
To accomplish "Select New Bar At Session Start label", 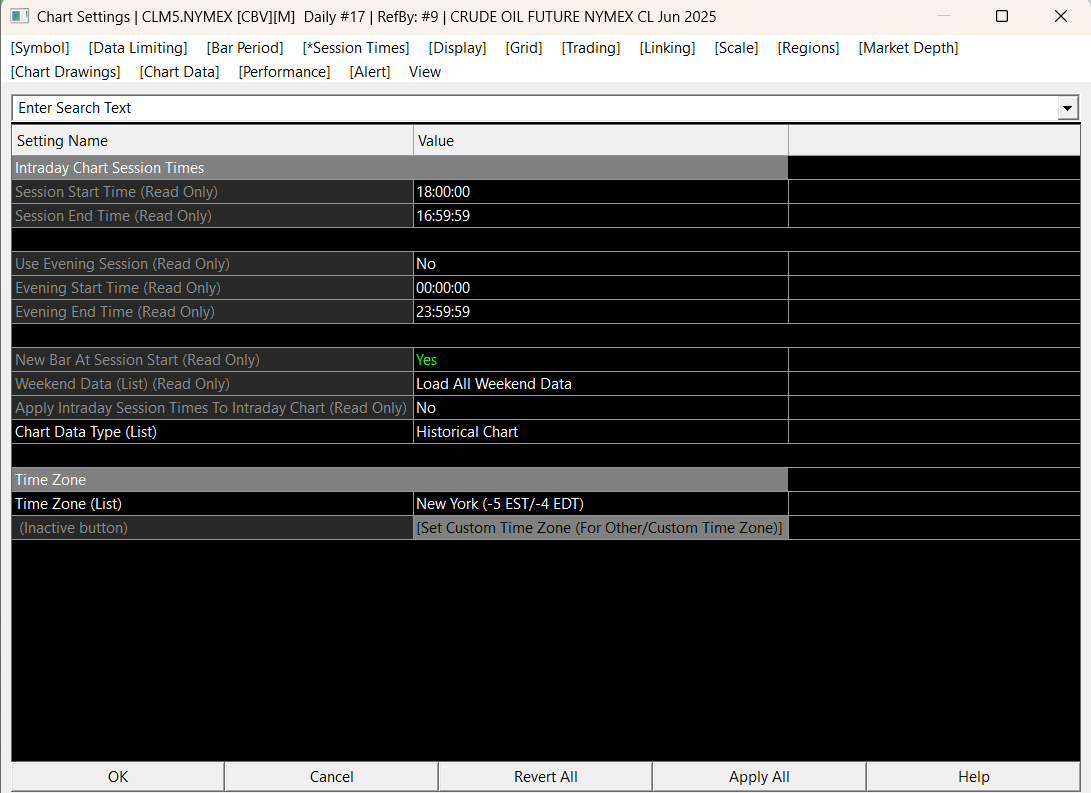I will 212,360.
